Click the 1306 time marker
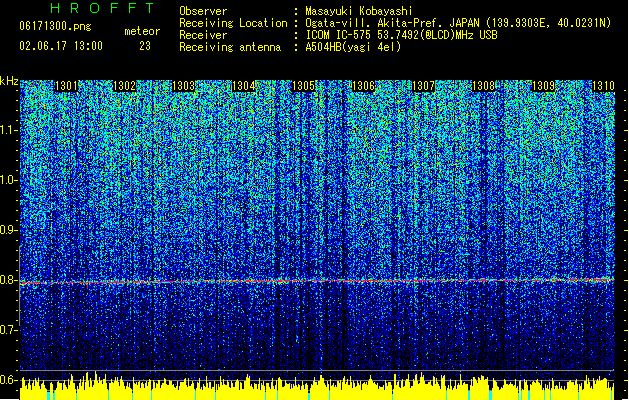629x400 pixels. coord(363,86)
